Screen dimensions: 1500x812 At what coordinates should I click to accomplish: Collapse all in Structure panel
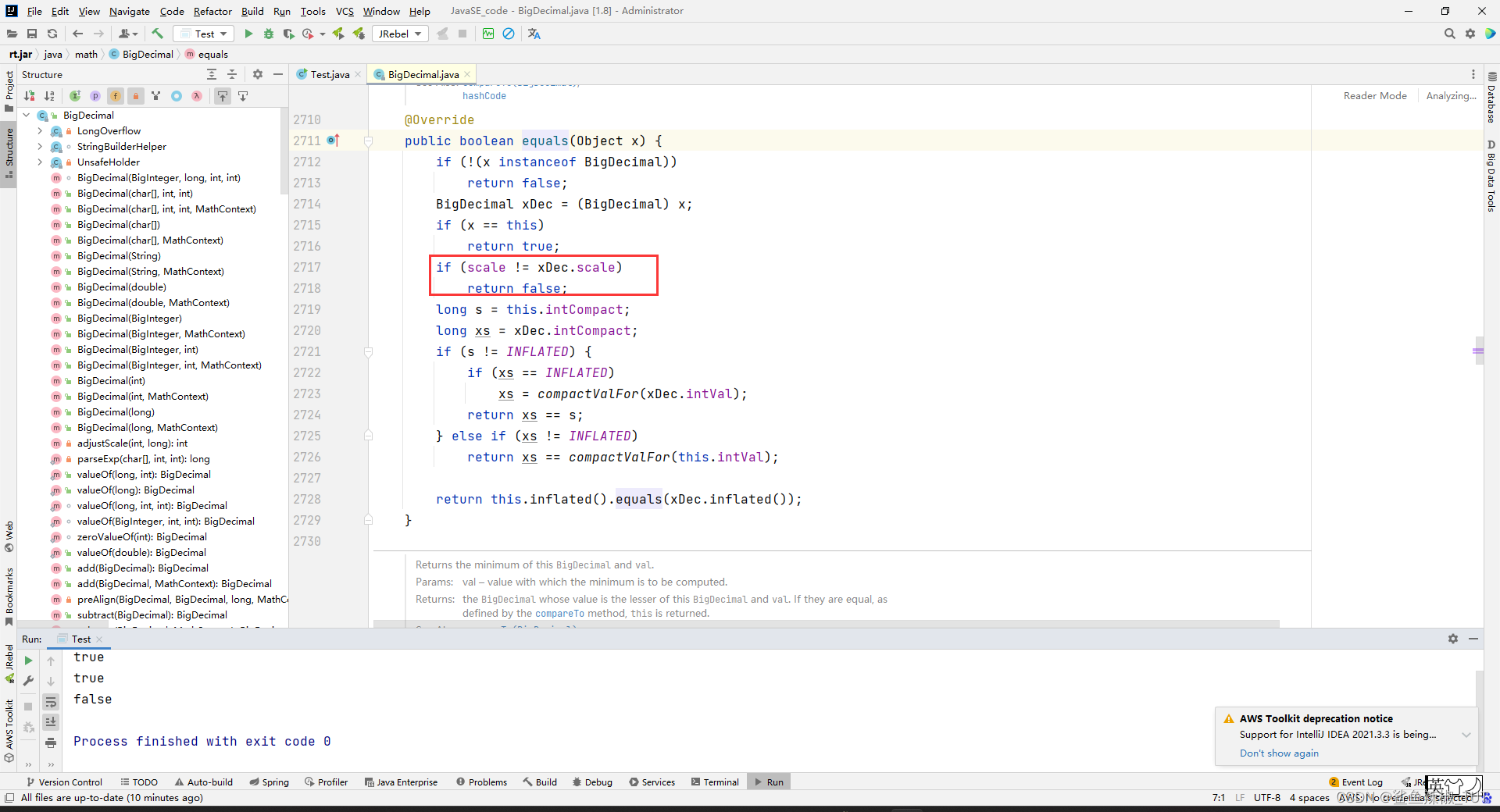pyautogui.click(x=232, y=74)
